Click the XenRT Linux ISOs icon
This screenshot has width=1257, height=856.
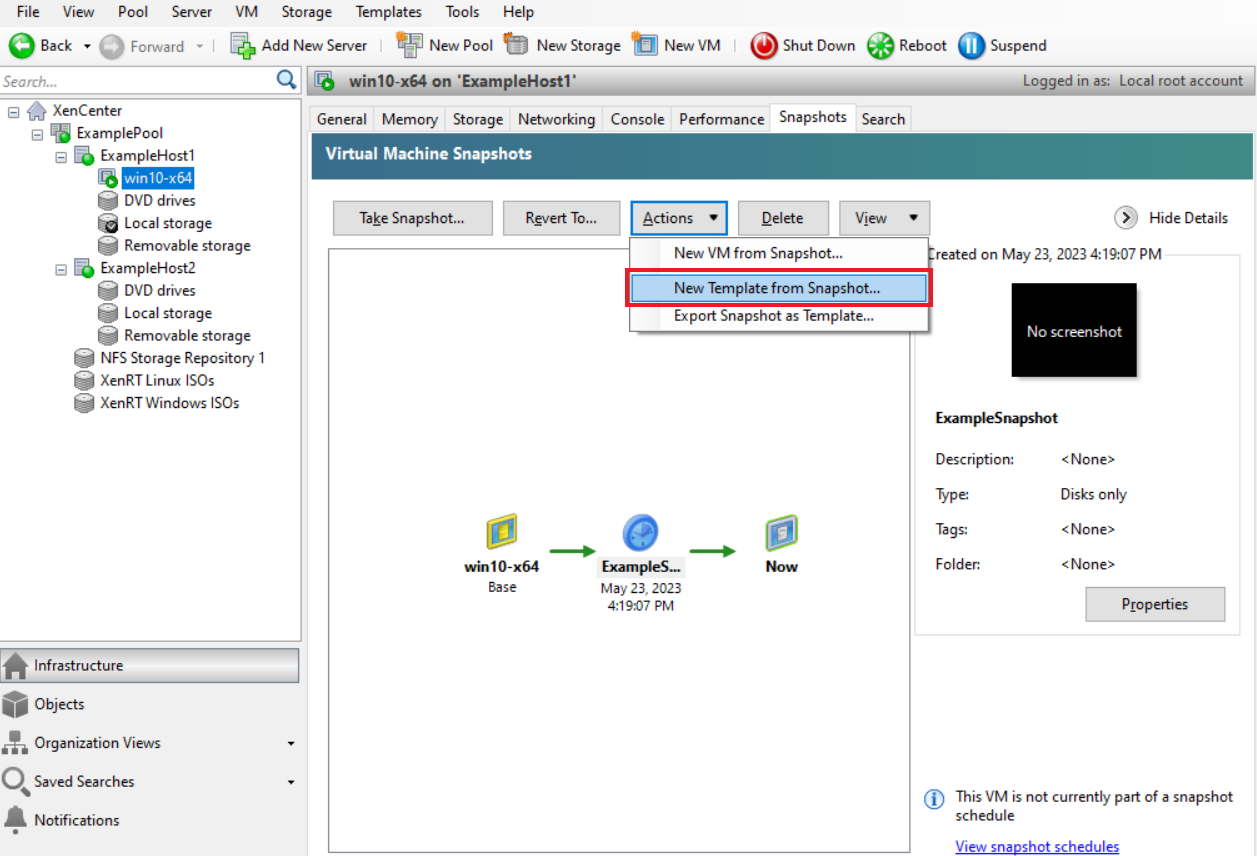[84, 380]
